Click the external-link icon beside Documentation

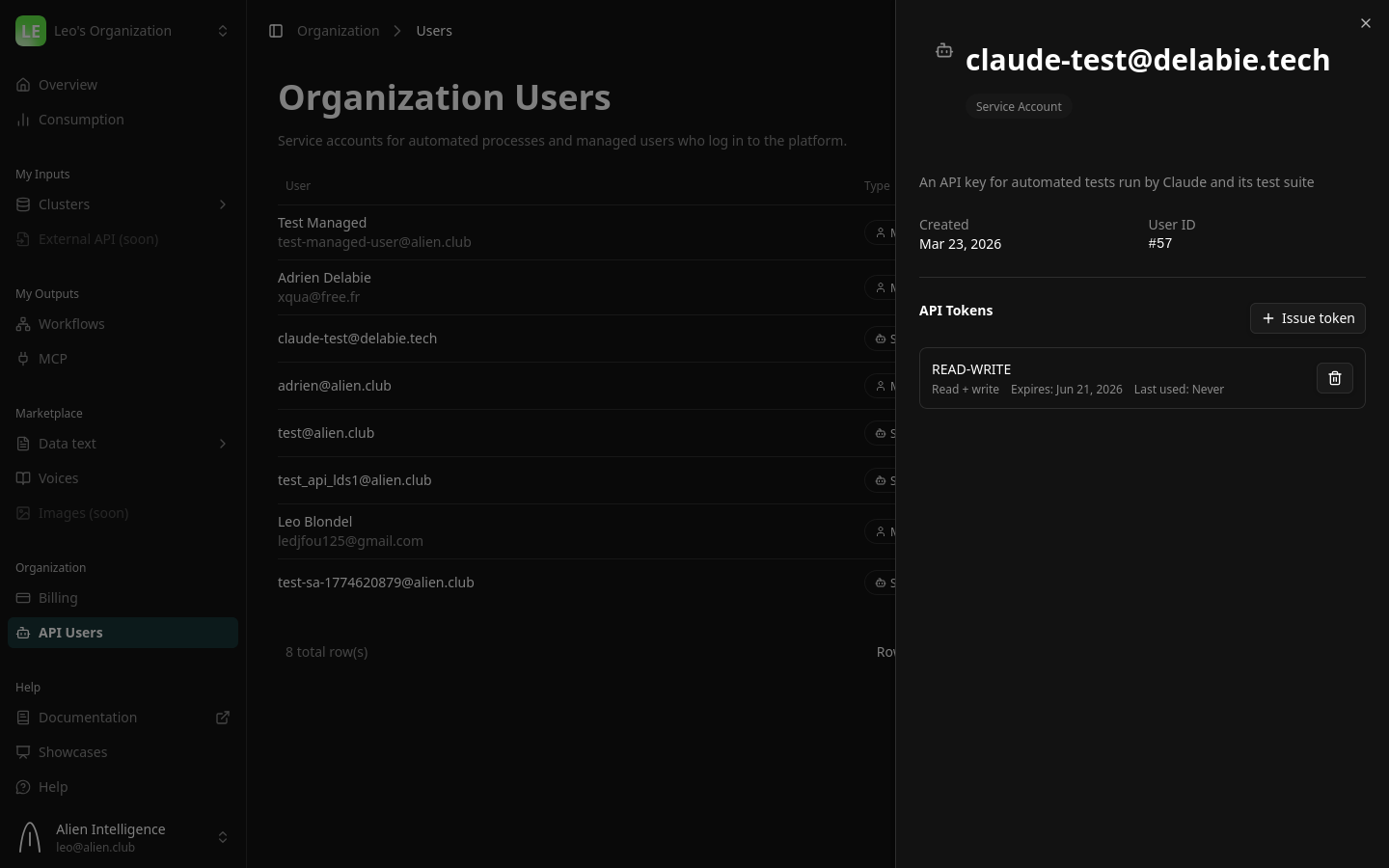[x=223, y=718]
